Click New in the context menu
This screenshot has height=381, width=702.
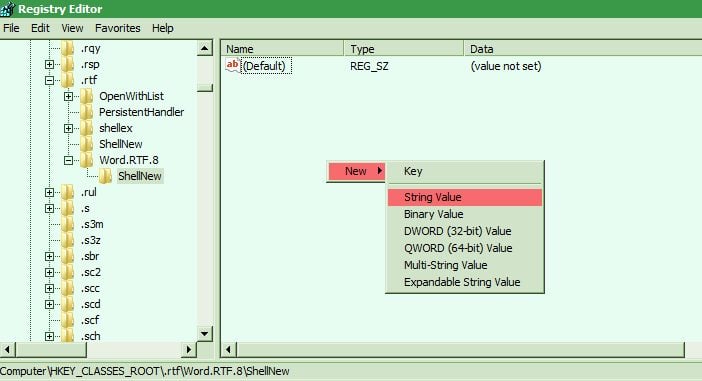click(x=356, y=171)
